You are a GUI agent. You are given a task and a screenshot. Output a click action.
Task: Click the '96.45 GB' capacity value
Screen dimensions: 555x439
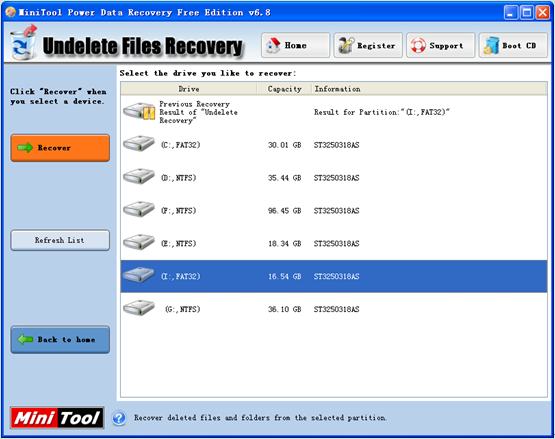pyautogui.click(x=285, y=211)
